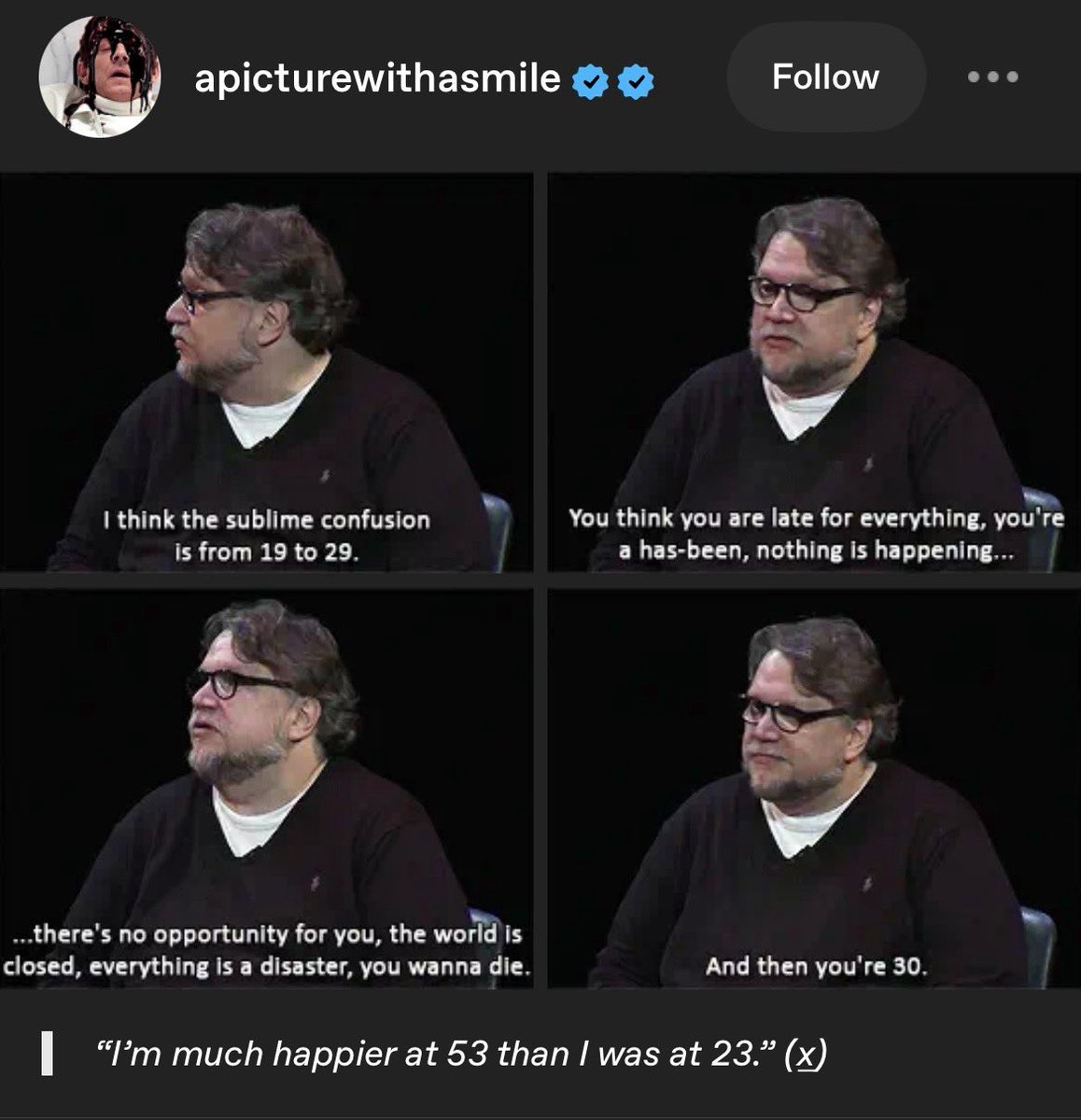
Task: Click 'closed, everything is a disaster' line
Action: [266, 966]
